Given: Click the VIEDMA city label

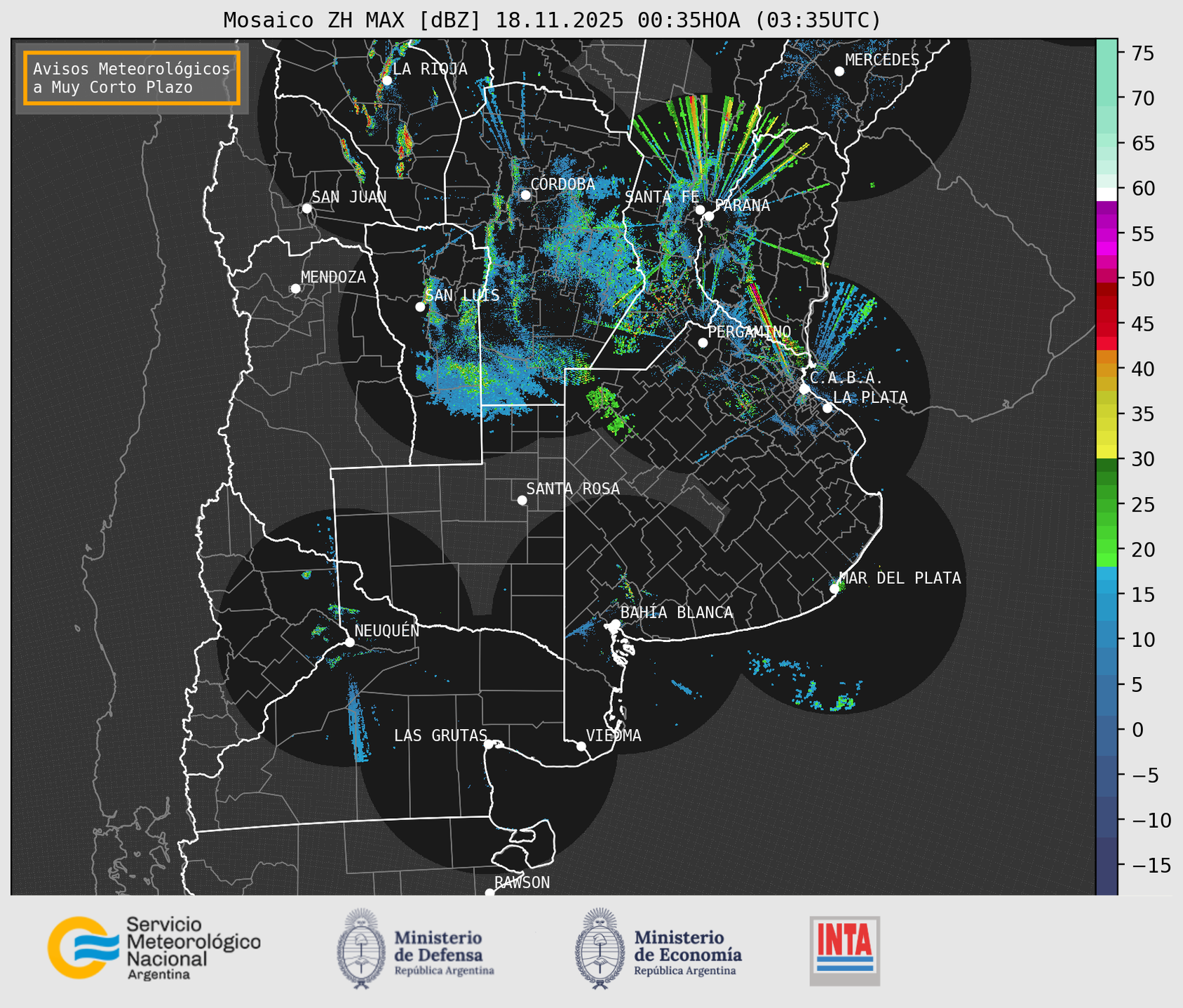Looking at the screenshot, I should point(614,735).
